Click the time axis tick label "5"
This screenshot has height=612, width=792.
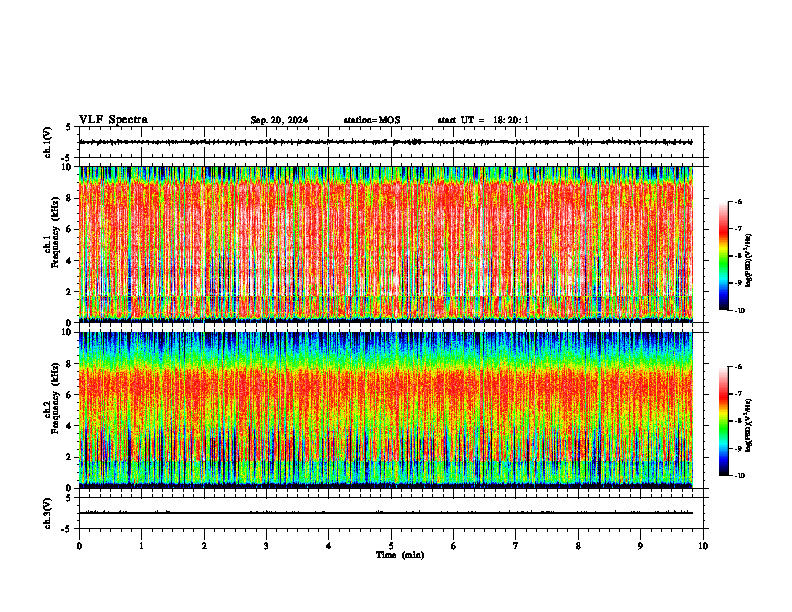[x=391, y=546]
